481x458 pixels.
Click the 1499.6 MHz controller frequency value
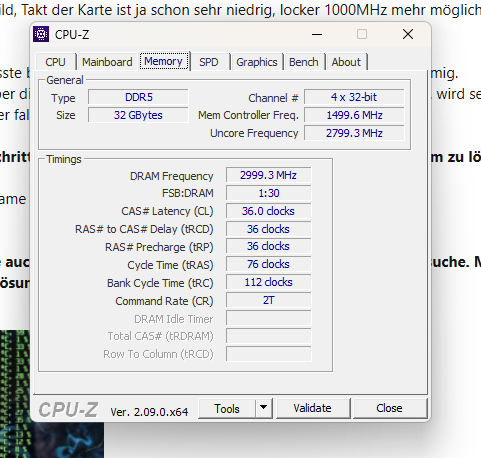[x=354, y=115]
